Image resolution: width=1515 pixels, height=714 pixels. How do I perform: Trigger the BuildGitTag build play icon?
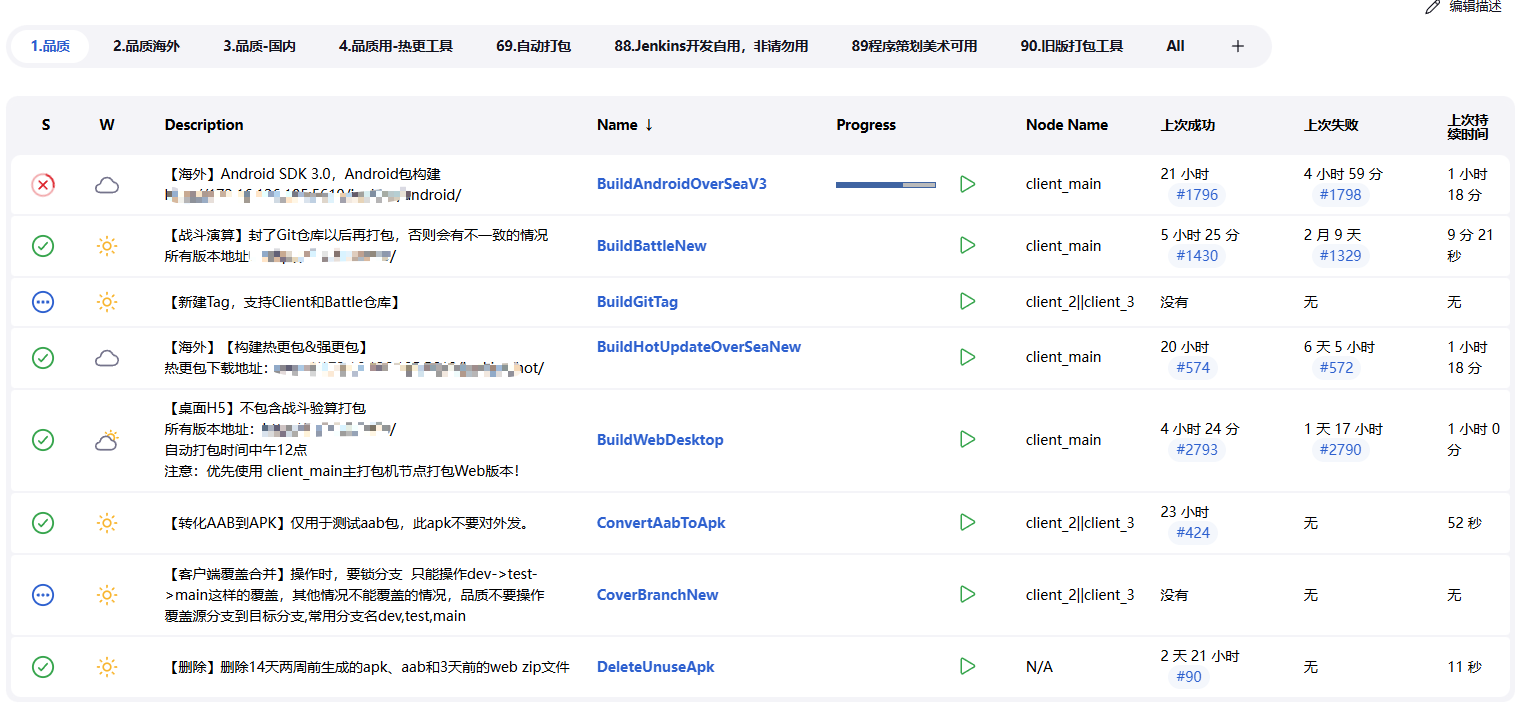[967, 301]
